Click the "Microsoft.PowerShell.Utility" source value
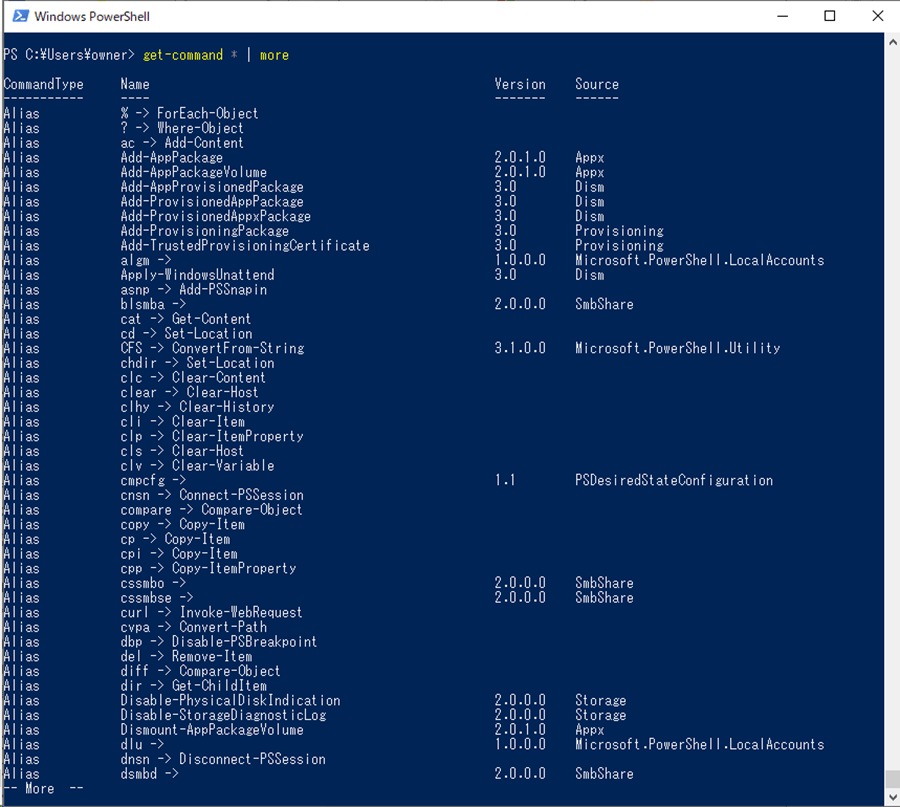 (677, 348)
